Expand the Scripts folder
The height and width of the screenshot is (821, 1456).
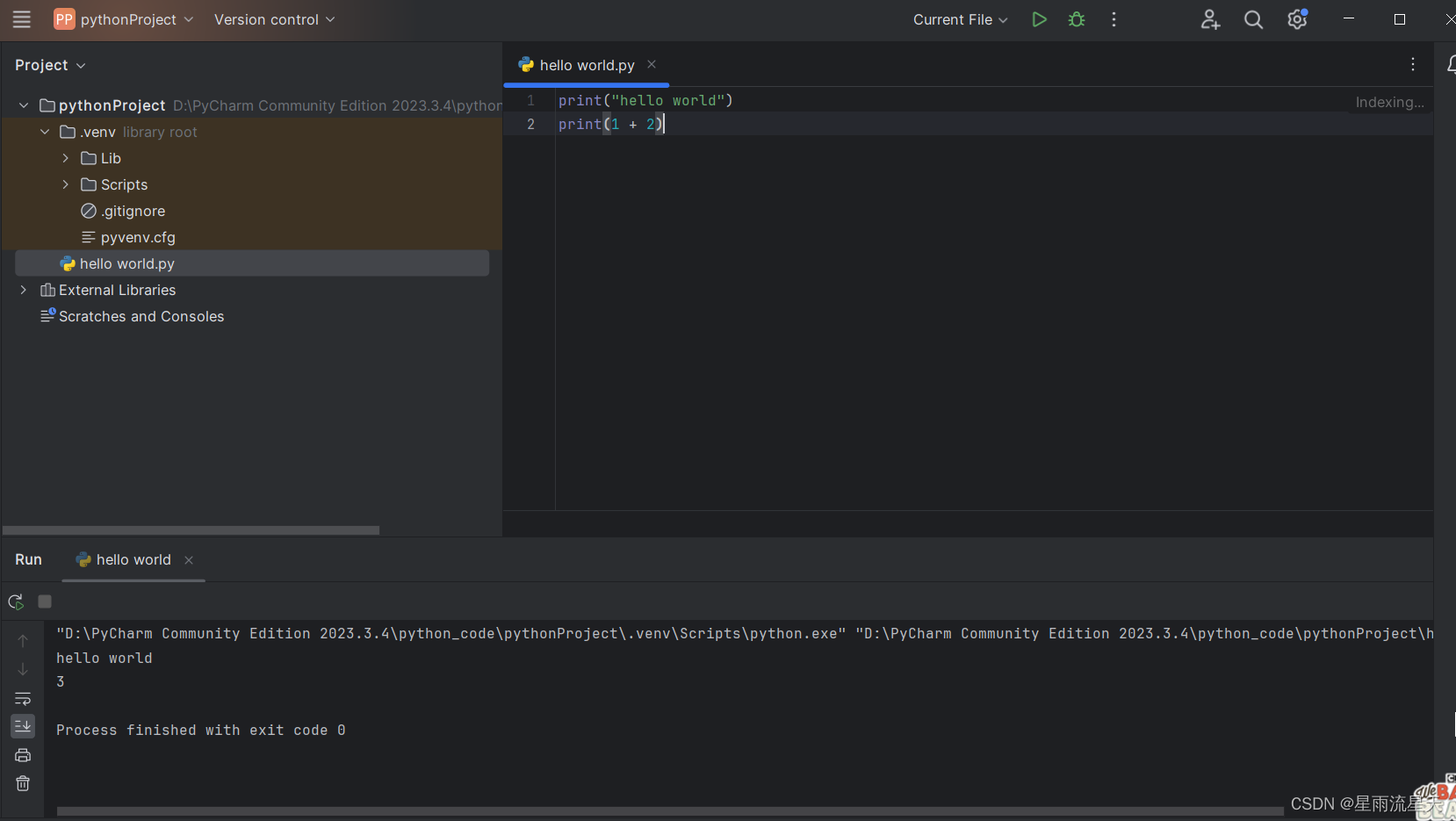[66, 184]
